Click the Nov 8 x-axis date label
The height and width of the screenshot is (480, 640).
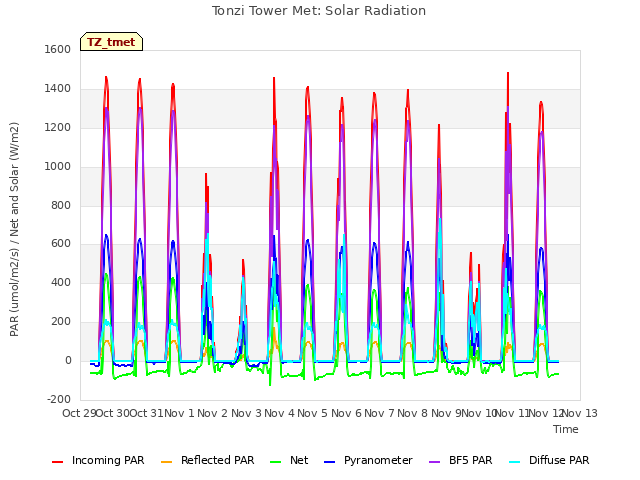point(412,413)
